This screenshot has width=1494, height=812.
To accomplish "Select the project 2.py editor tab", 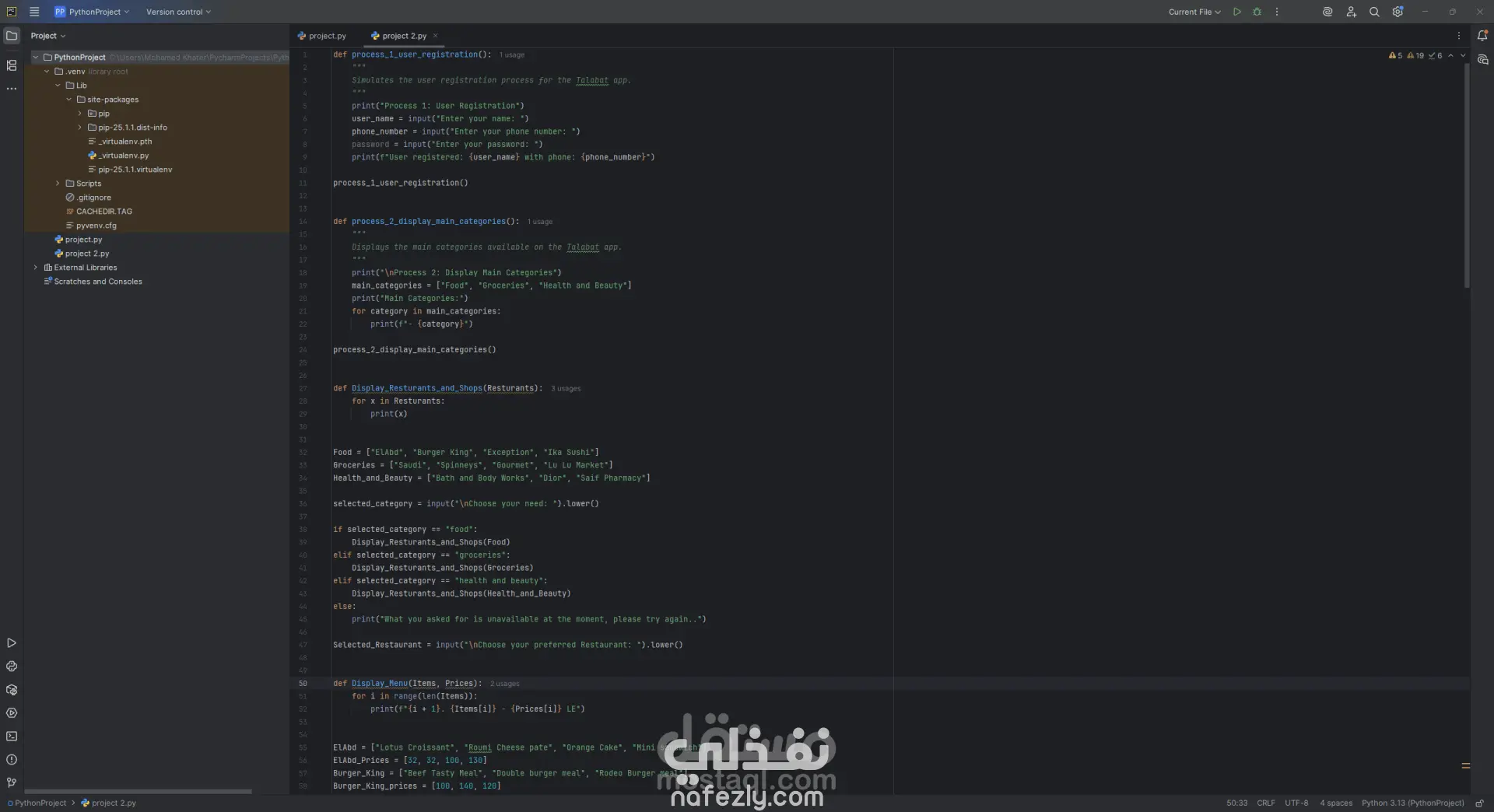I will tap(399, 36).
